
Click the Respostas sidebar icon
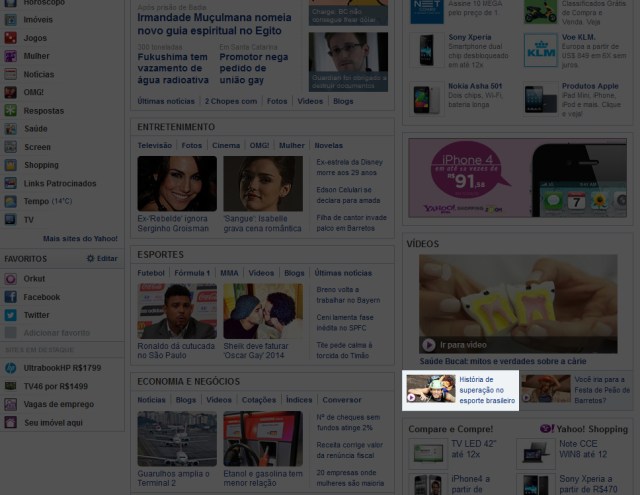[x=10, y=111]
